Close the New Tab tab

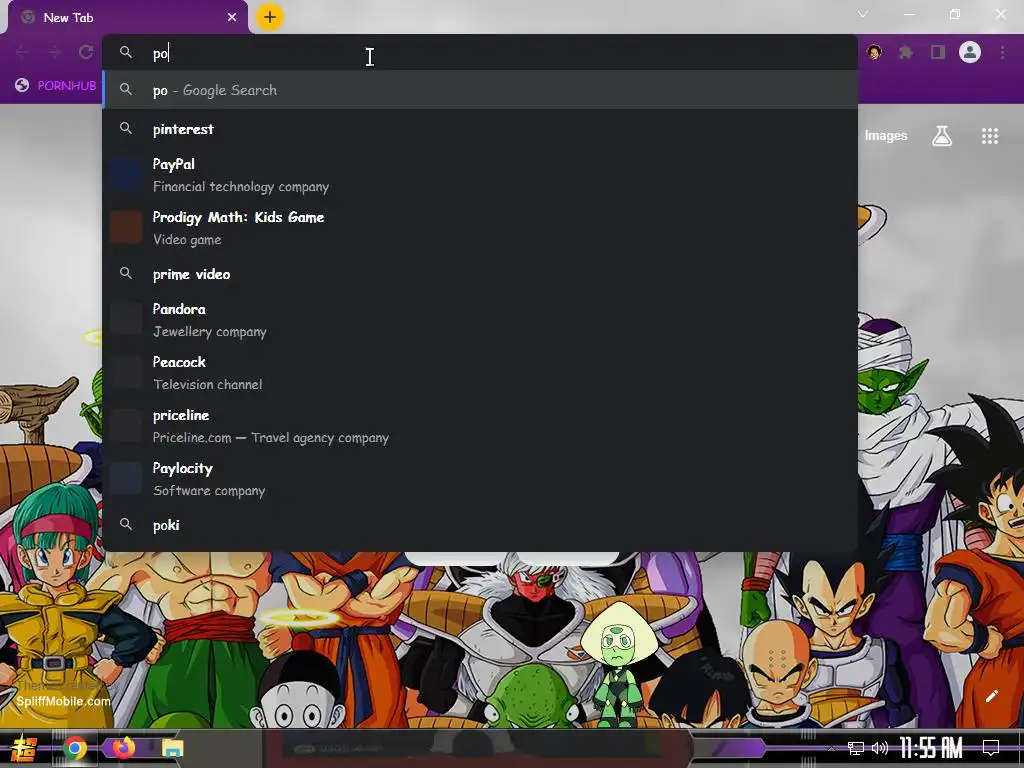tap(232, 18)
